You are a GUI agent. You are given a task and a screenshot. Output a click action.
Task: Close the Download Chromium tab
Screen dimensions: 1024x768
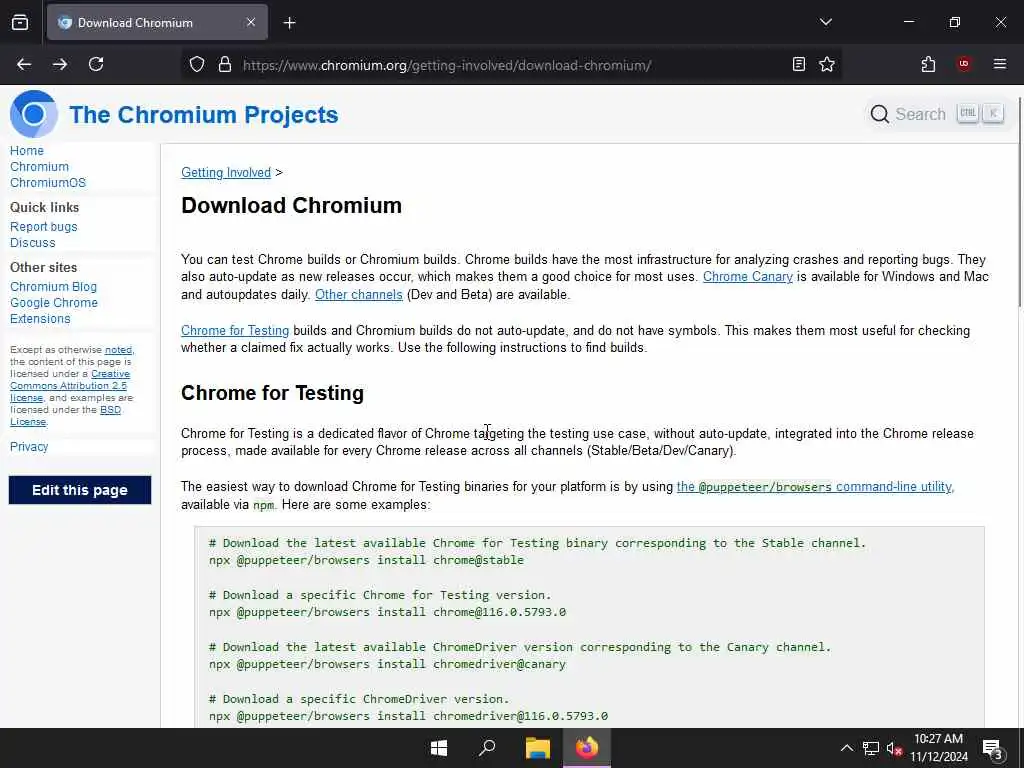click(251, 22)
